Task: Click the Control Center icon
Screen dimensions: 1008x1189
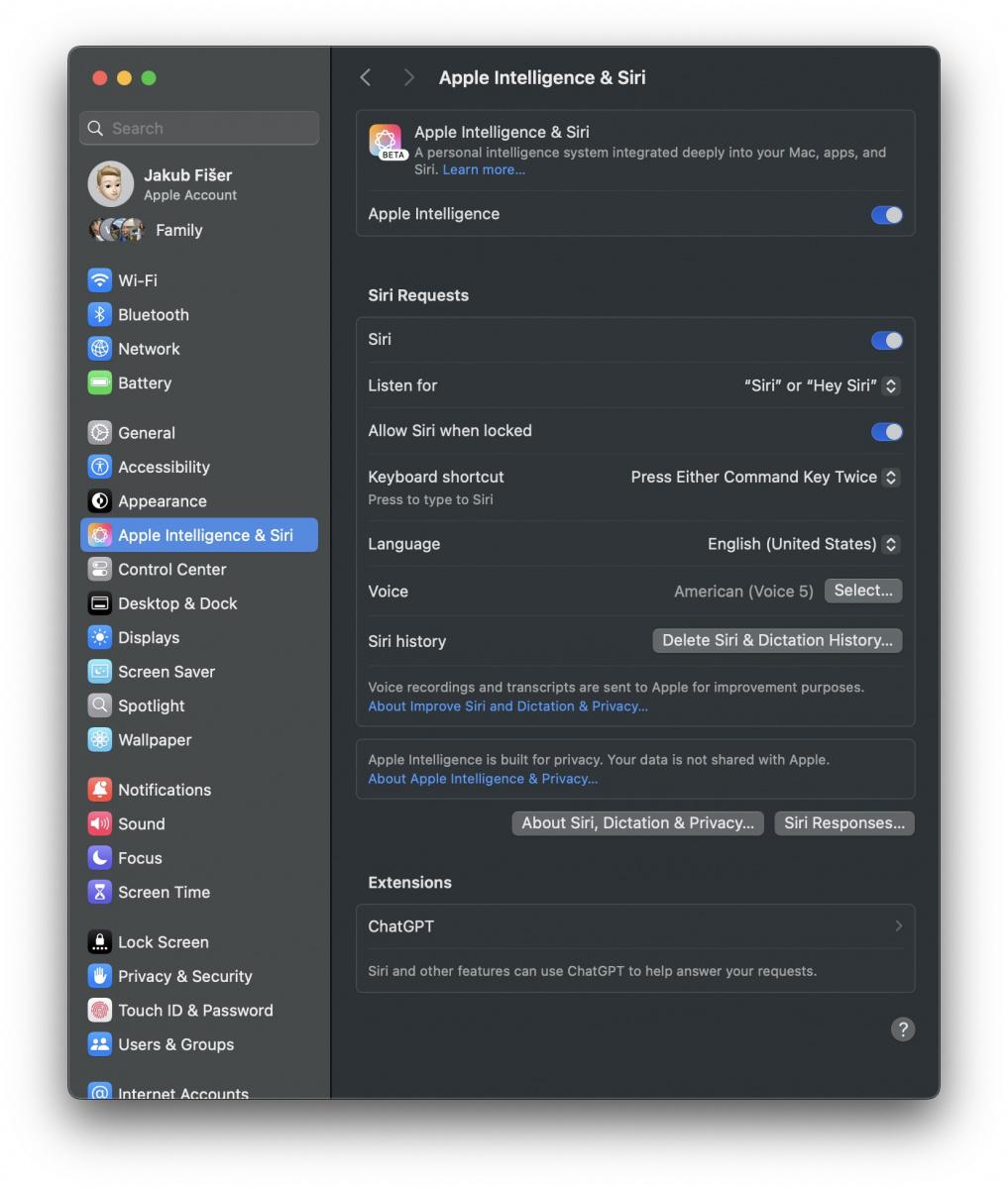Action: 99,570
